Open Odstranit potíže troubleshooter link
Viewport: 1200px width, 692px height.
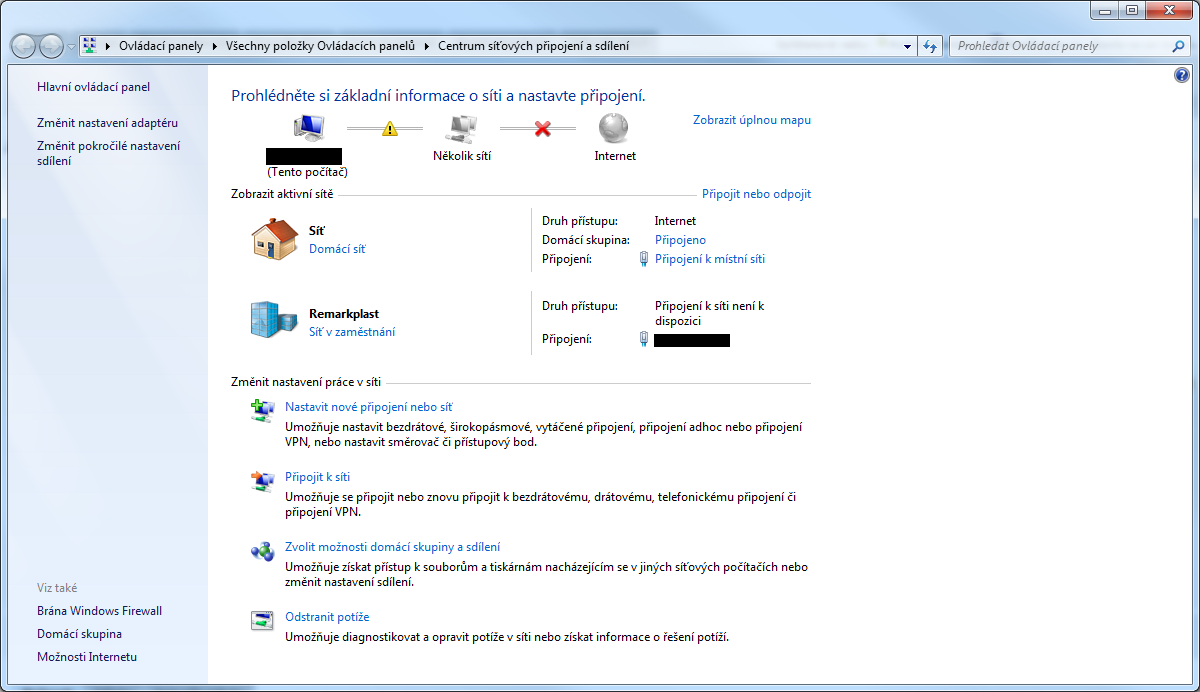pos(327,617)
